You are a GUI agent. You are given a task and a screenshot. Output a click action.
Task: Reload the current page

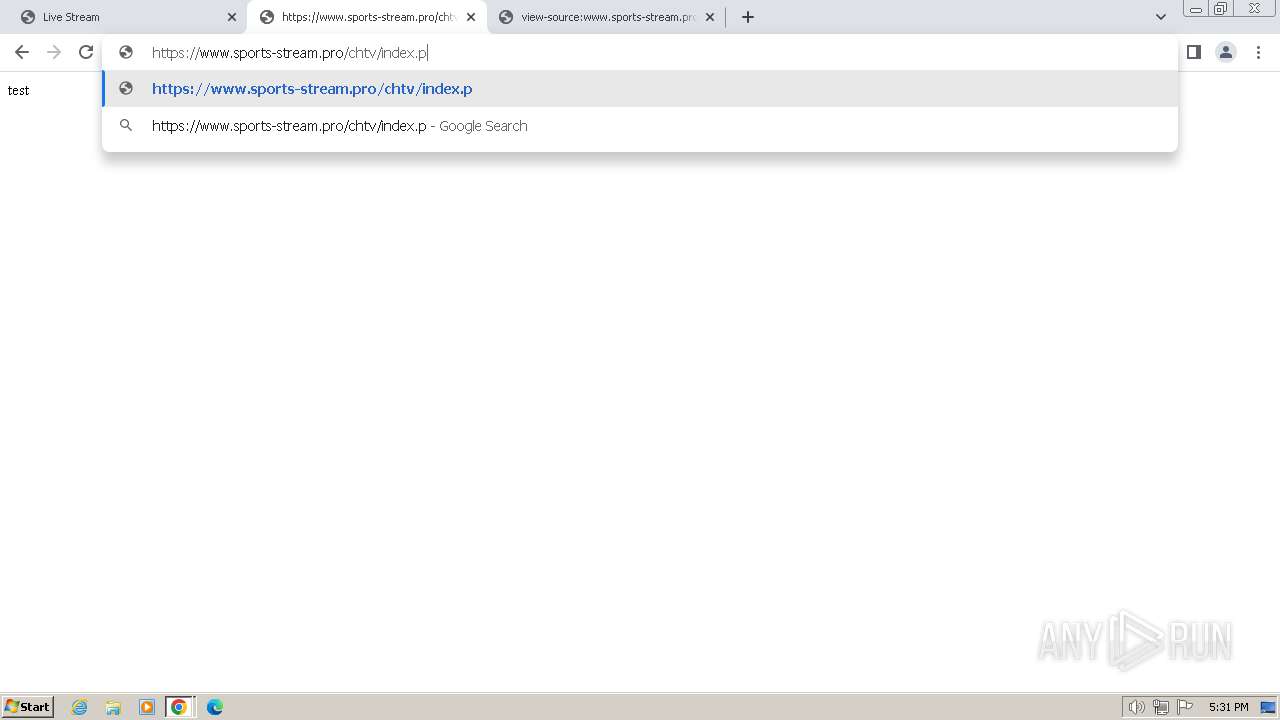tap(86, 52)
